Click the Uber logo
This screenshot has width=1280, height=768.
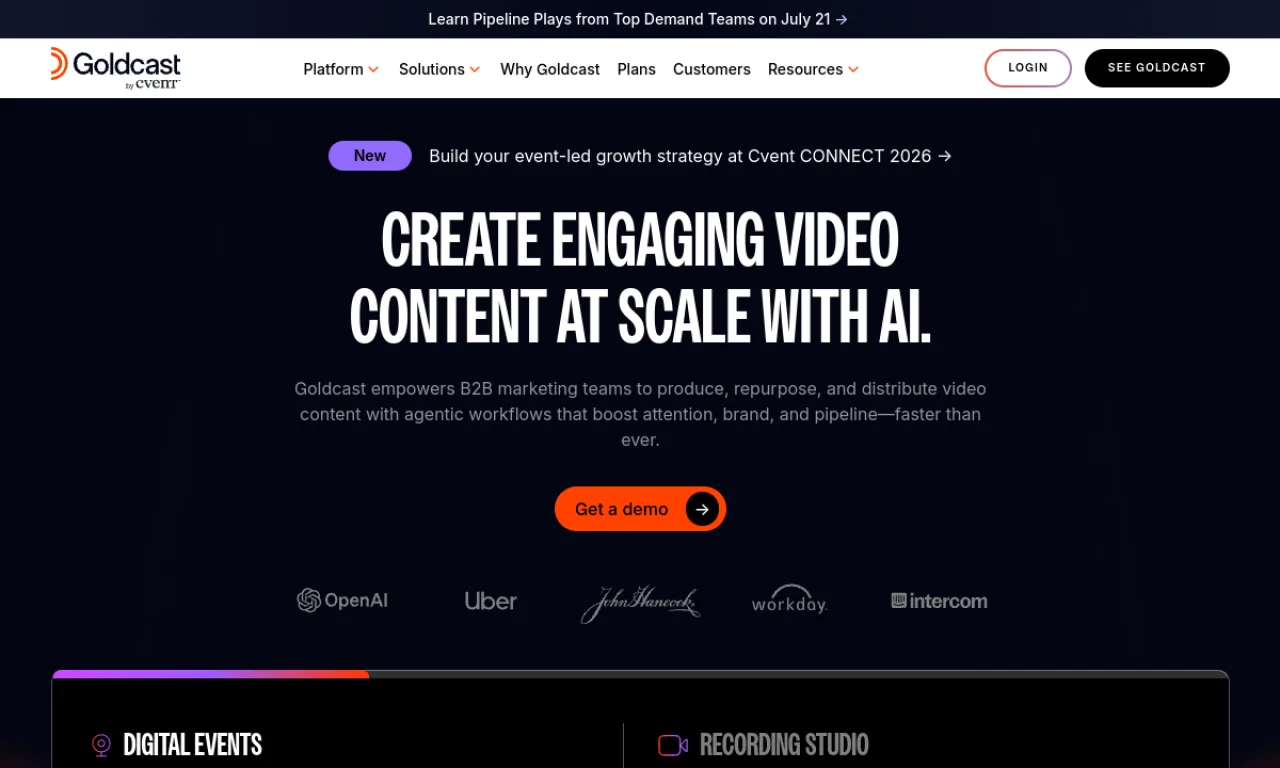[491, 601]
